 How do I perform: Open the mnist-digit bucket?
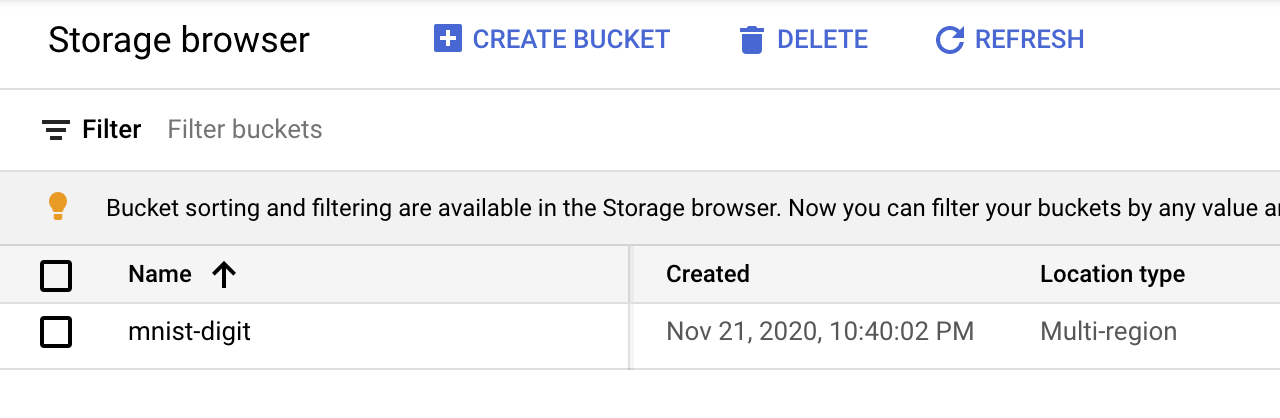[189, 331]
